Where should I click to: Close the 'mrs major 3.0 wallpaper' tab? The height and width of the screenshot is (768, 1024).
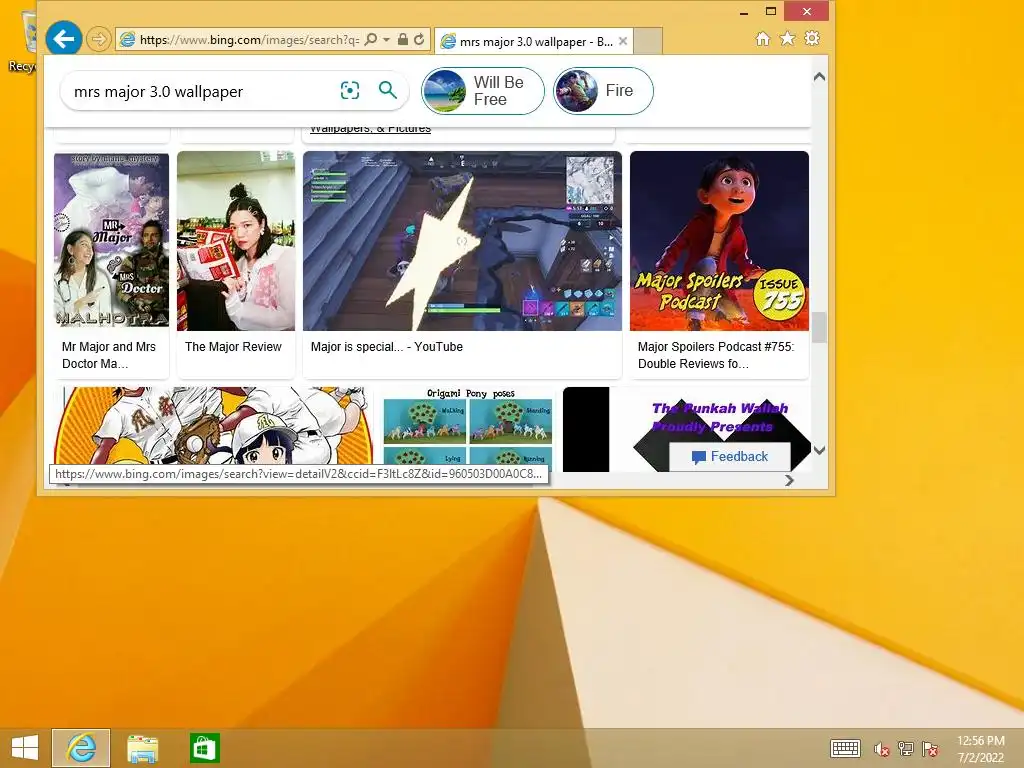click(623, 41)
